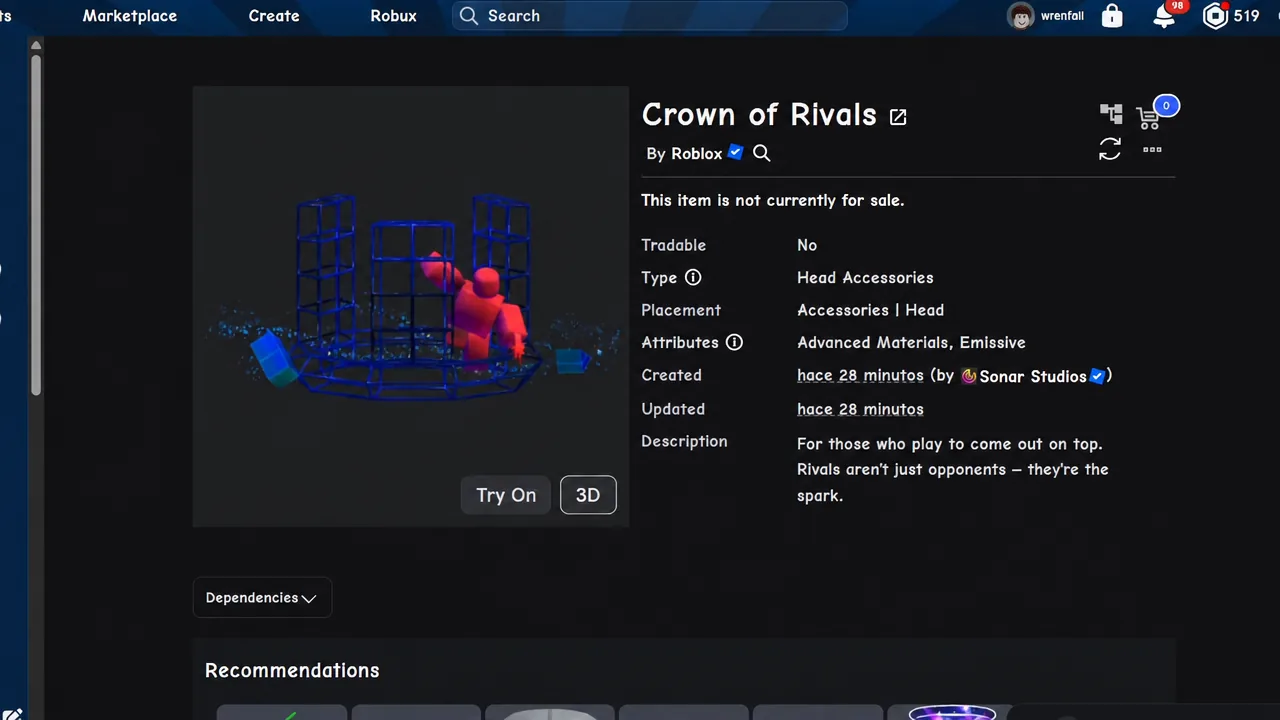Open wrenfall avatar profile icon
Image resolution: width=1280 pixels, height=720 pixels.
click(x=1021, y=16)
